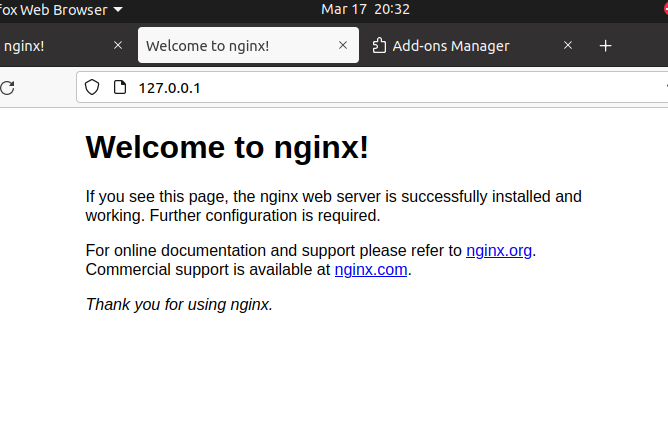The image size is (668, 447).
Task: Reload the current page
Action: [7, 88]
